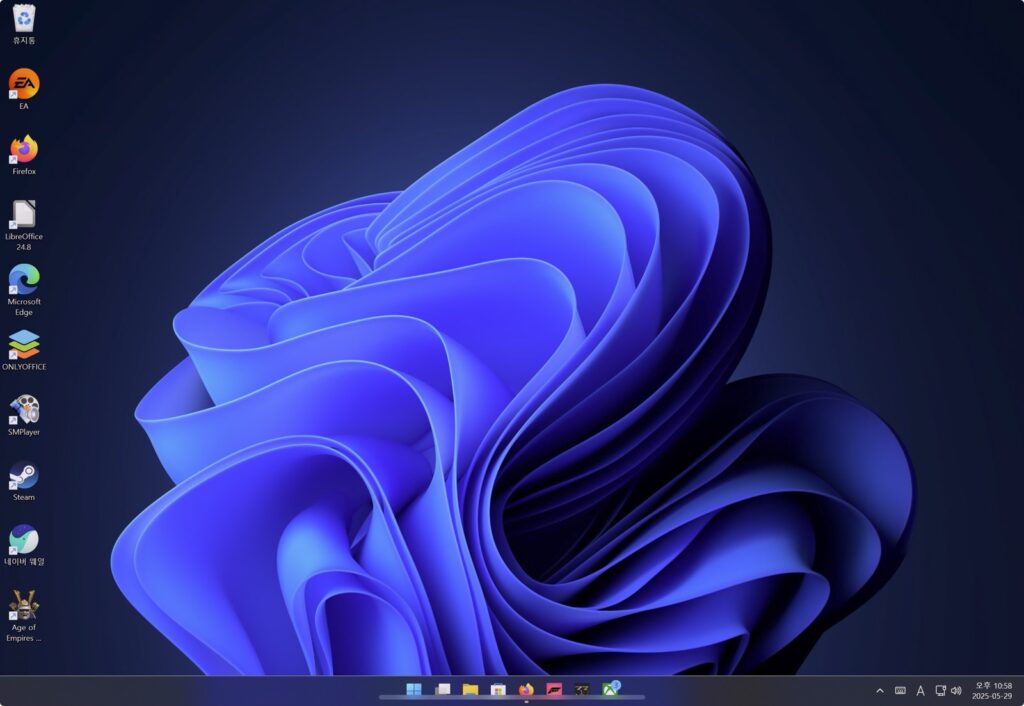Image resolution: width=1024 pixels, height=706 pixels.
Task: Open Microsoft Store from the taskbar
Action: point(498,690)
